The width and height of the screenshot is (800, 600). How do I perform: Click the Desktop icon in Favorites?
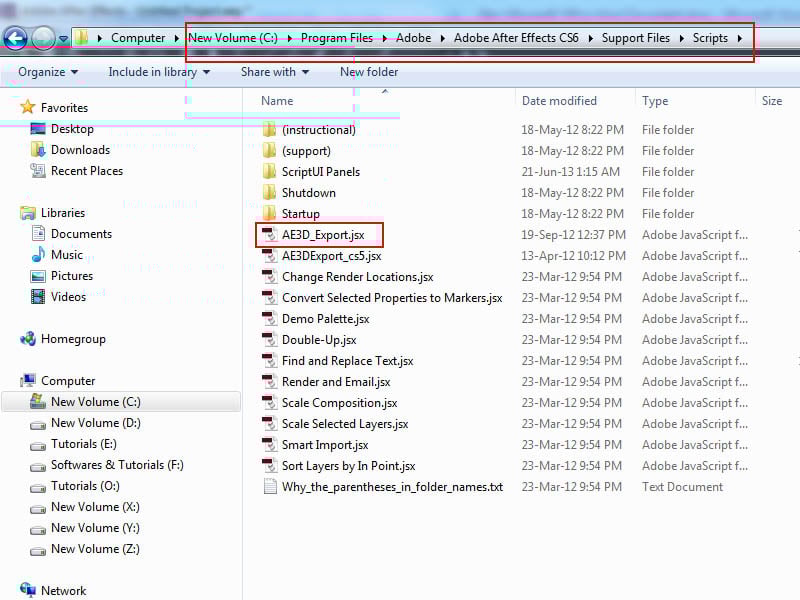pos(38,129)
